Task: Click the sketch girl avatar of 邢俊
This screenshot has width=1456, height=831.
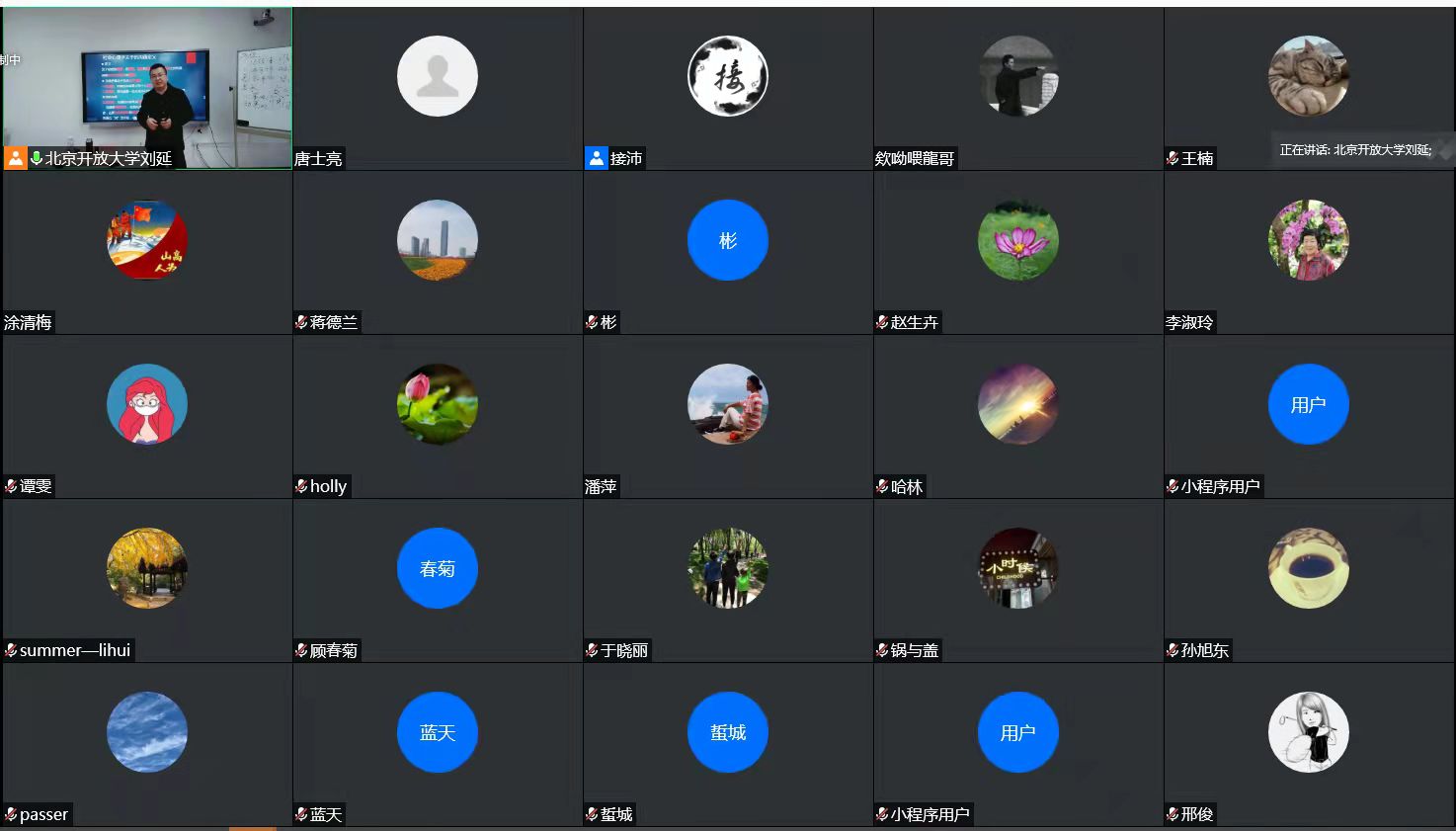Action: [1308, 732]
